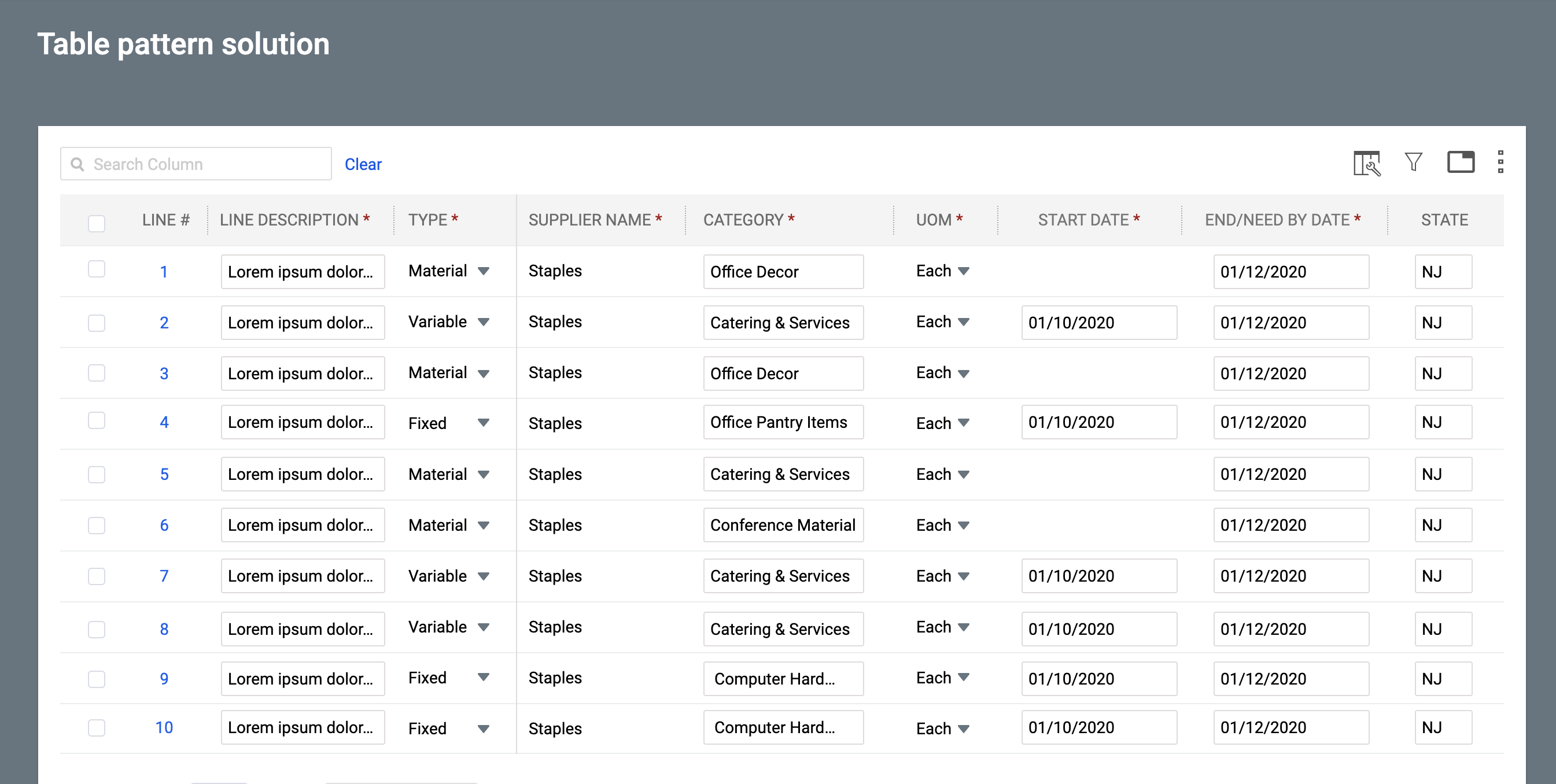
Task: Click the Conference Material category field
Action: click(x=783, y=525)
